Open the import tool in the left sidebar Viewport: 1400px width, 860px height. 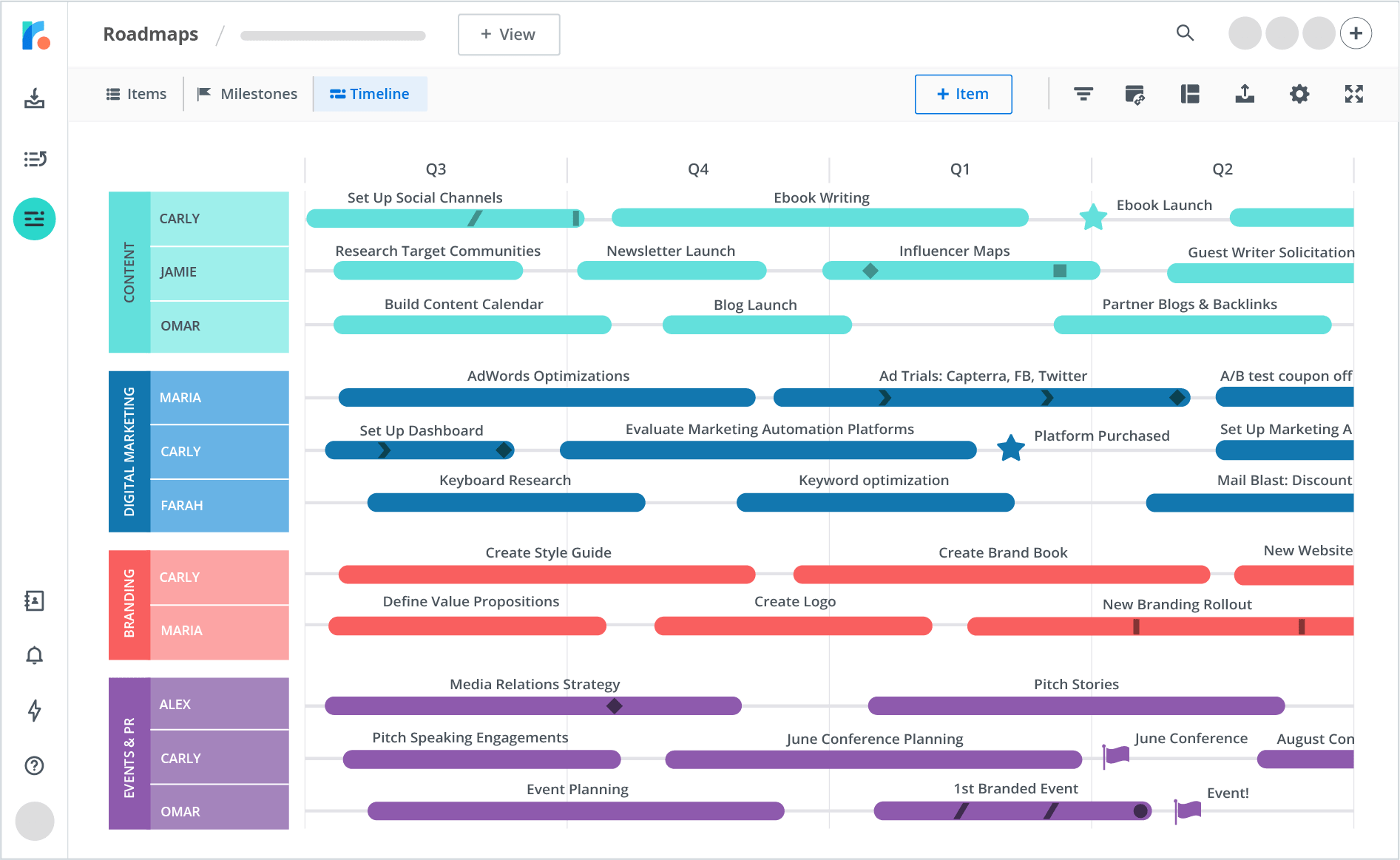(34, 98)
